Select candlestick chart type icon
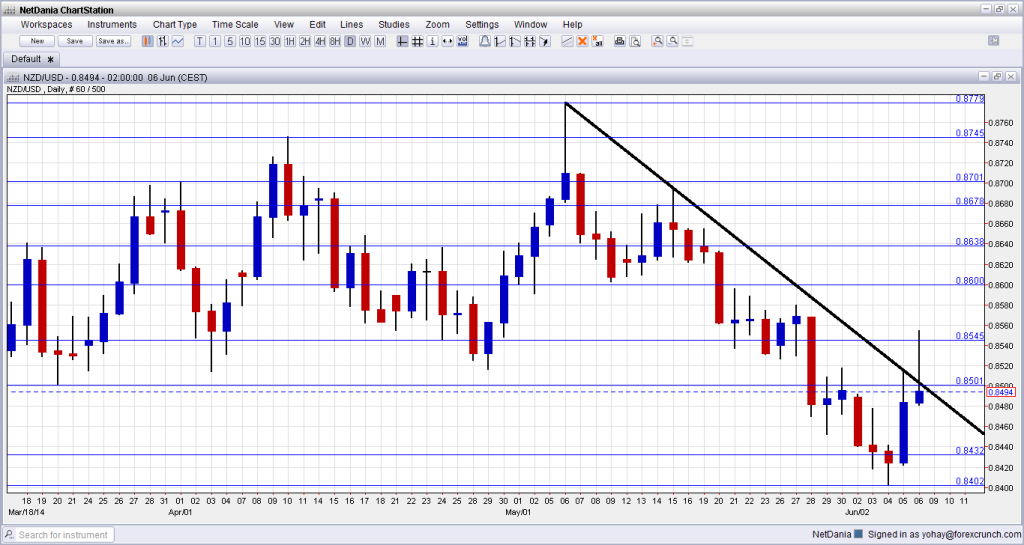1024x545 pixels. pos(148,41)
